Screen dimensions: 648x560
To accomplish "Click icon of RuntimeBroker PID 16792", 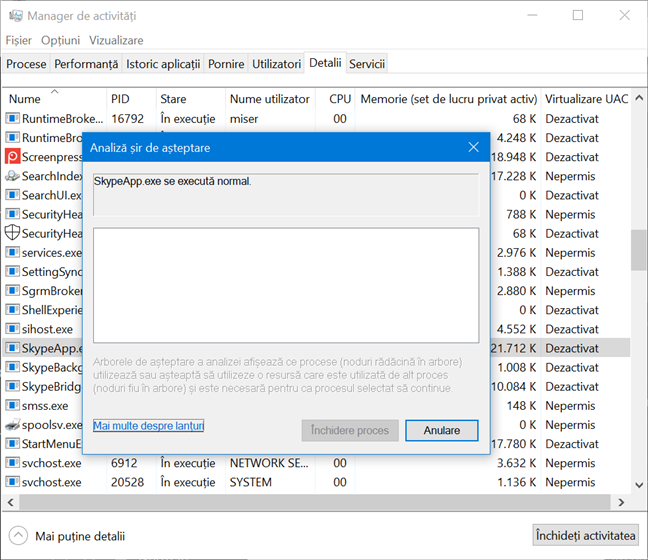I will point(12,119).
